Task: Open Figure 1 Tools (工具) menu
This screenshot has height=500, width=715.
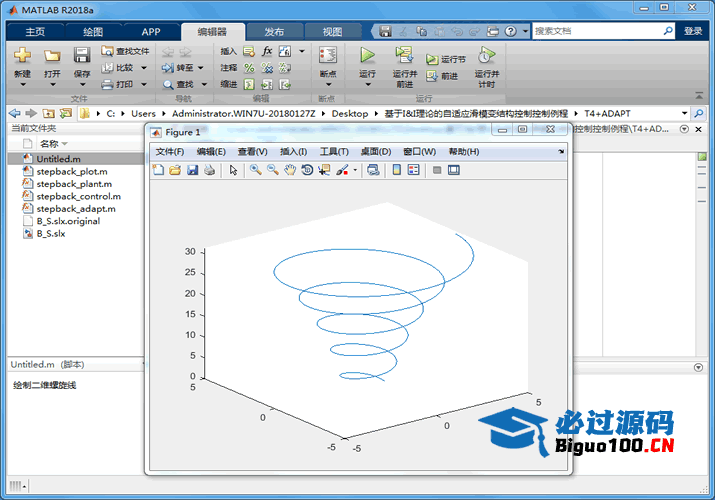Action: (x=334, y=152)
